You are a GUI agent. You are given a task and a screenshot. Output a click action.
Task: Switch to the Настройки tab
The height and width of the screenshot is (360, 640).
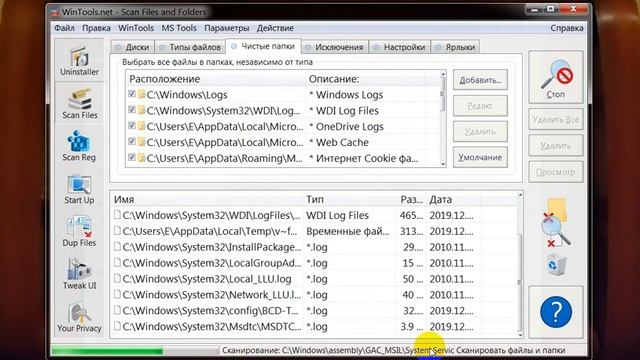point(400,47)
